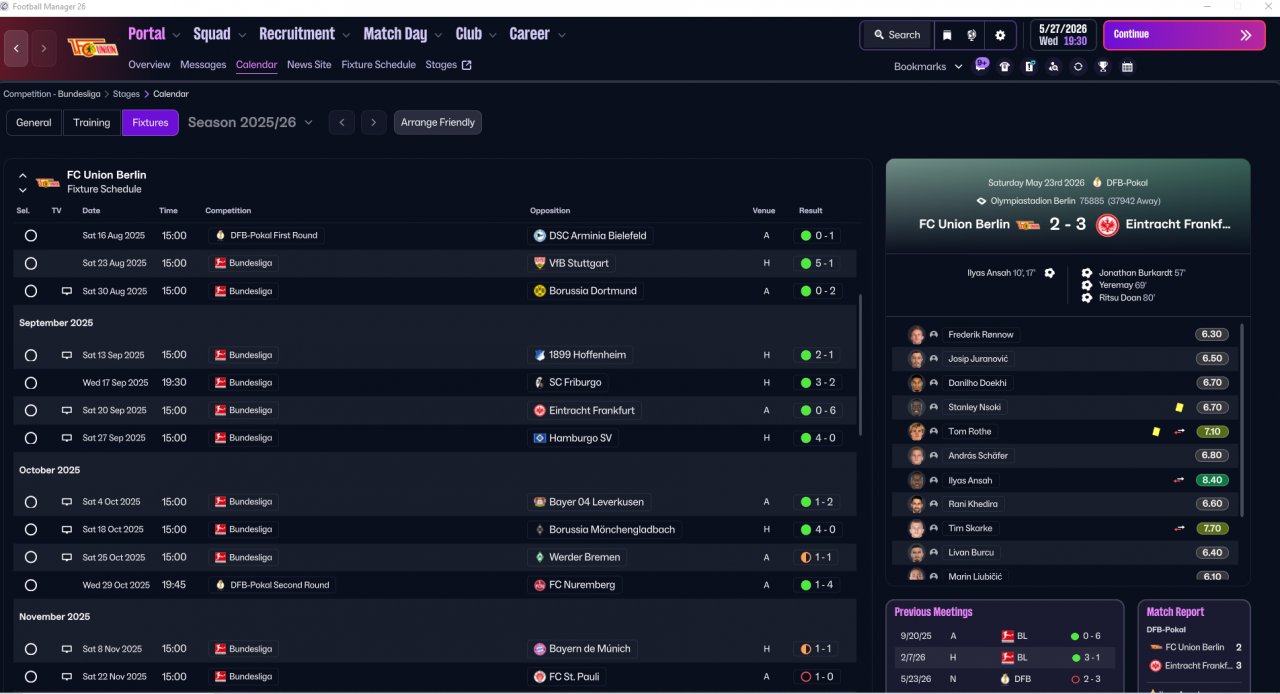Click Ilyas Ansah's 8.40 rating badge
This screenshot has height=694, width=1280.
pos(1211,480)
